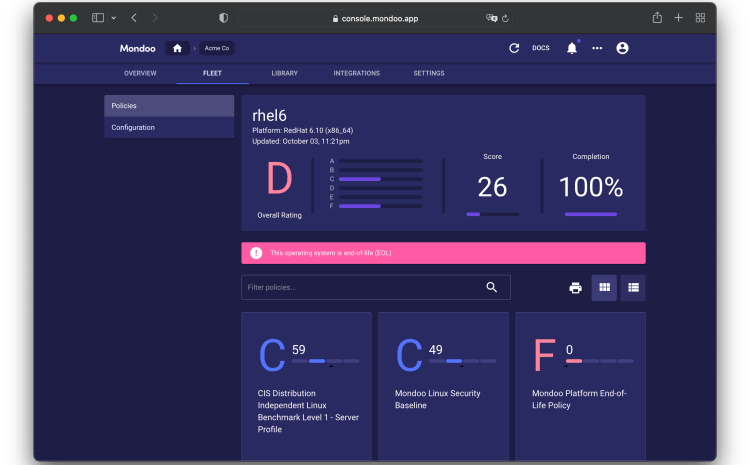The height and width of the screenshot is (465, 750).
Task: Open the Integrations tab
Action: tap(357, 73)
